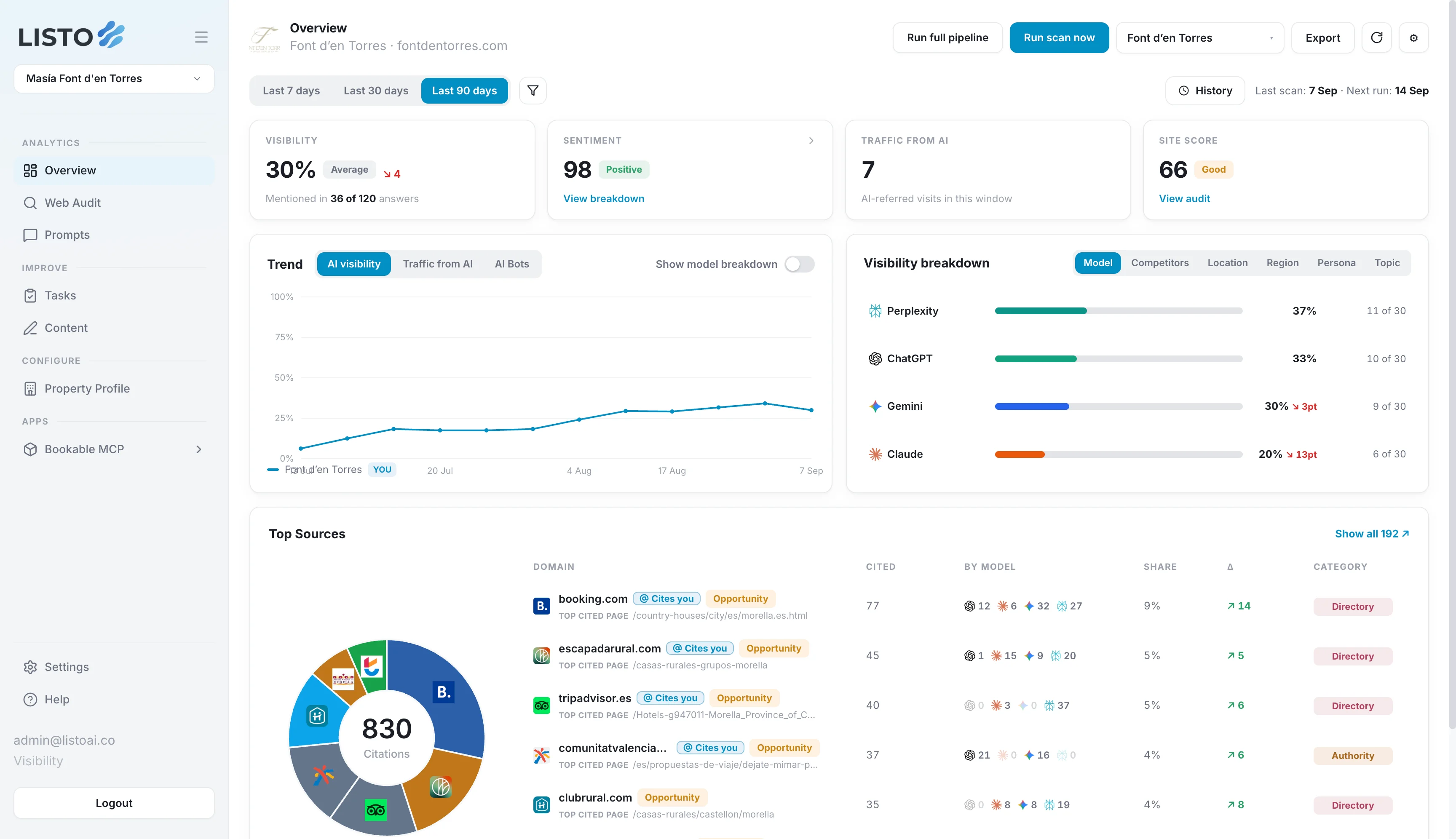Switch trend to AI visibility tab
This screenshot has height=839, width=1456.
(353, 264)
